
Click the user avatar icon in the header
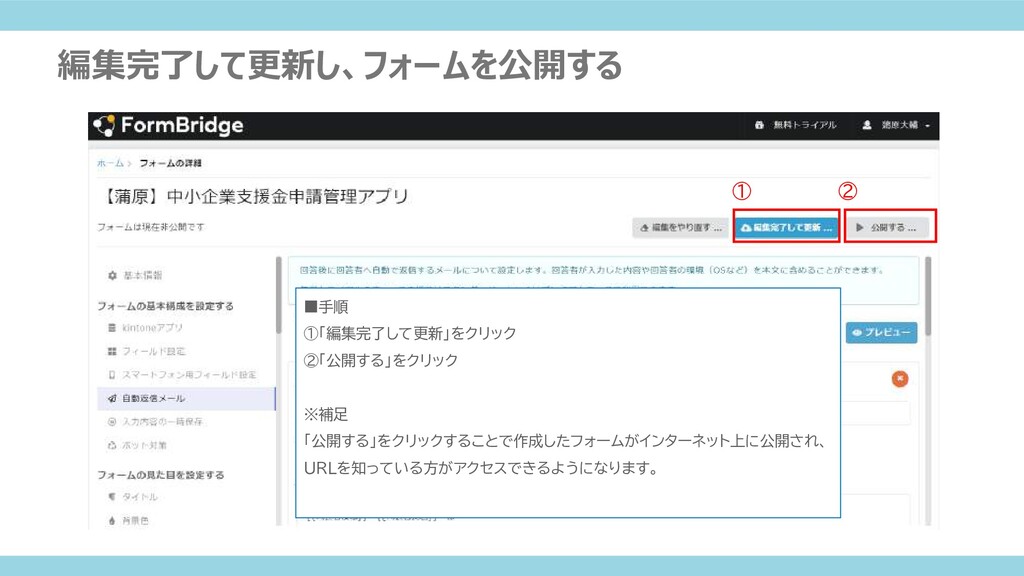click(867, 125)
